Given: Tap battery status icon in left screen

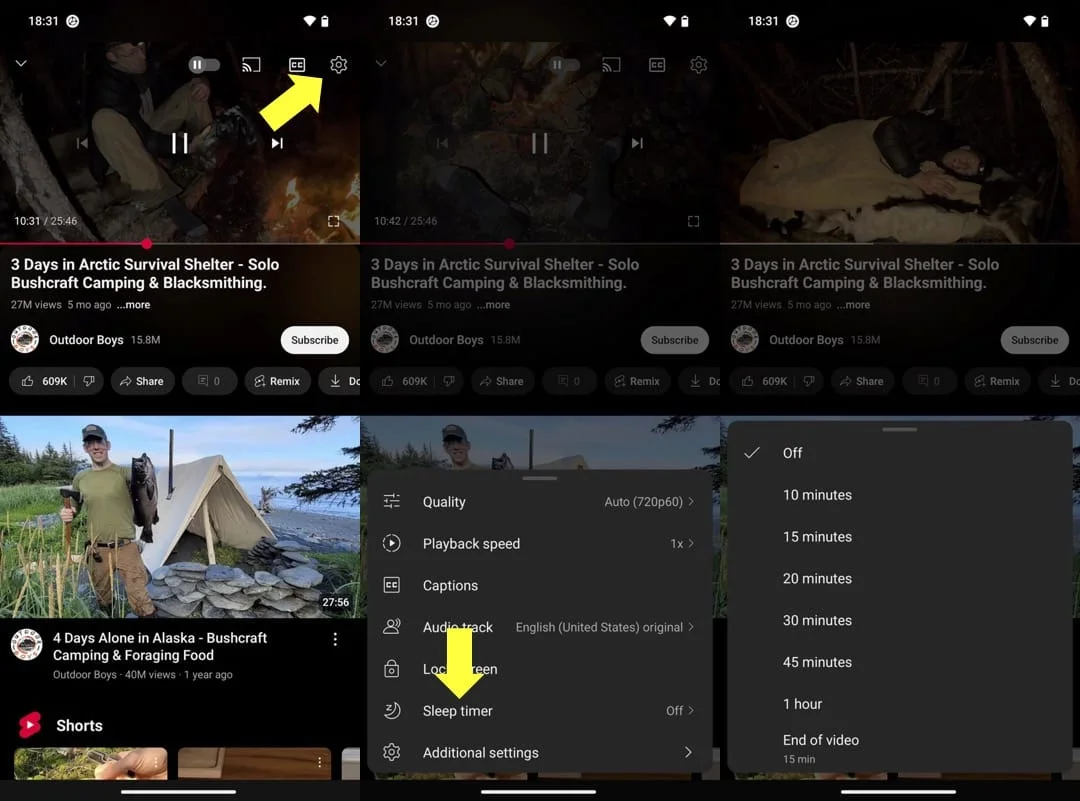Looking at the screenshot, I should (325, 21).
